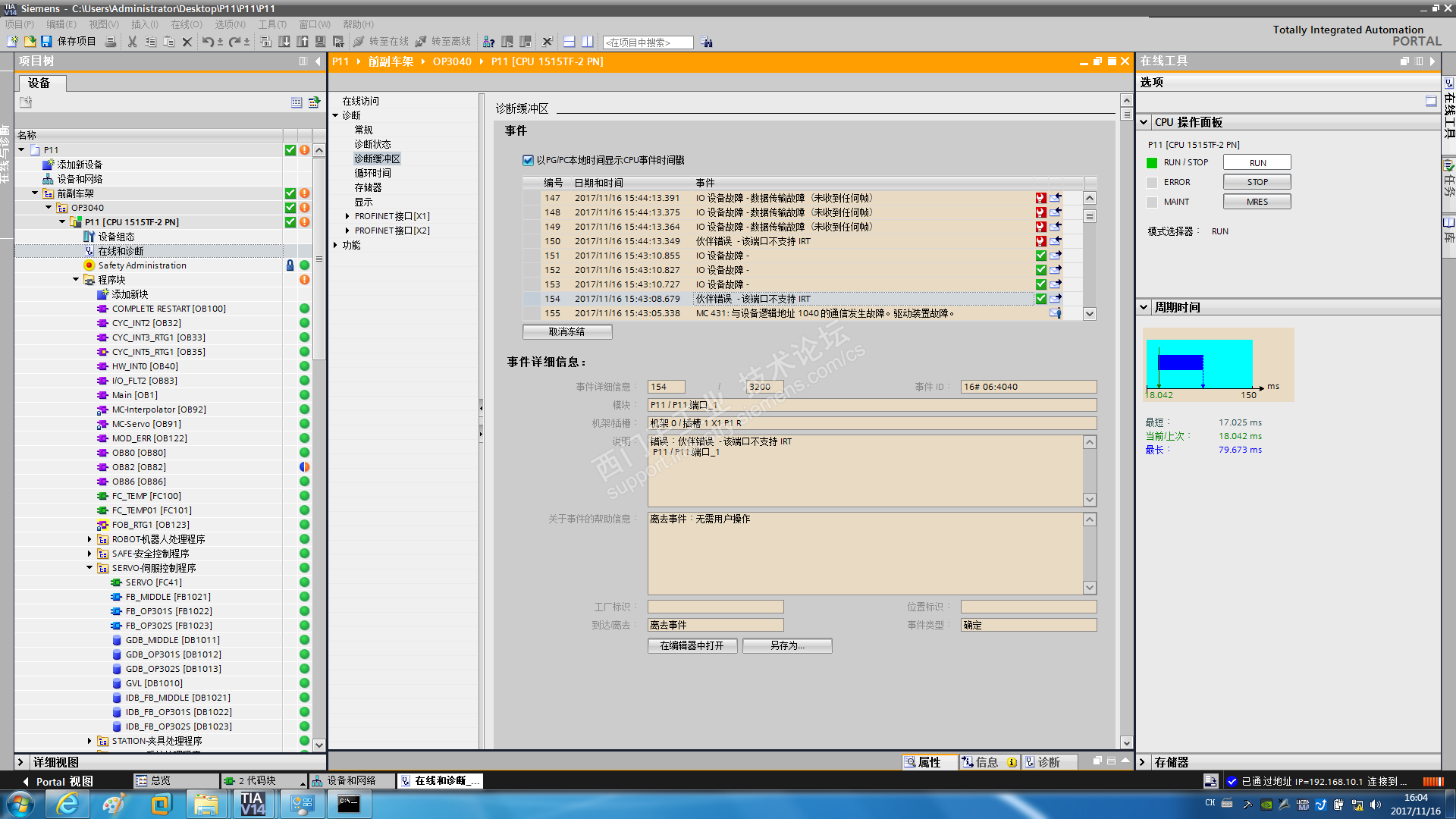Expand PROFINET接口[X1] node
This screenshot has width=1456, height=819.
point(347,216)
